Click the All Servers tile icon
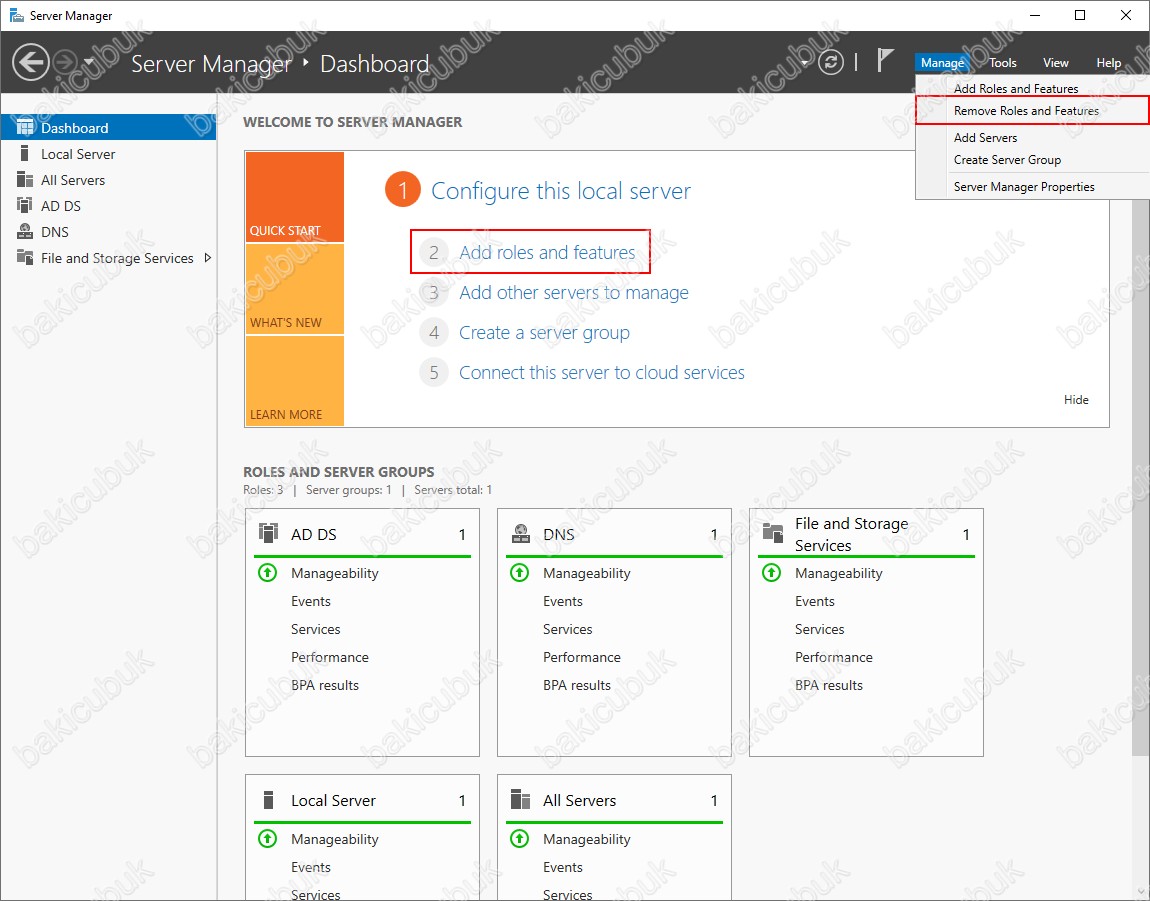The height and width of the screenshot is (901, 1150). tap(520, 799)
